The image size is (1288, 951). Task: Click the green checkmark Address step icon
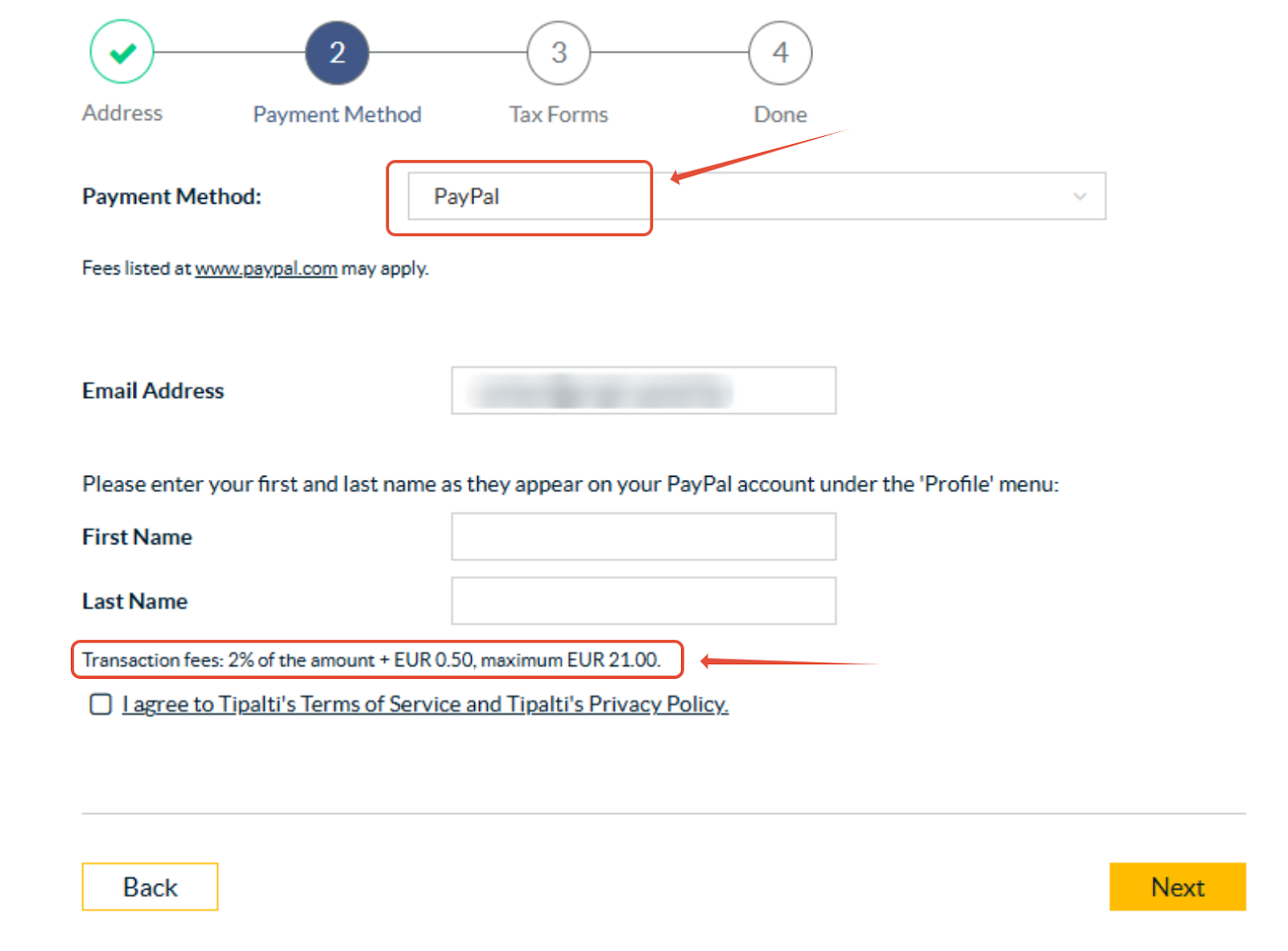point(122,52)
